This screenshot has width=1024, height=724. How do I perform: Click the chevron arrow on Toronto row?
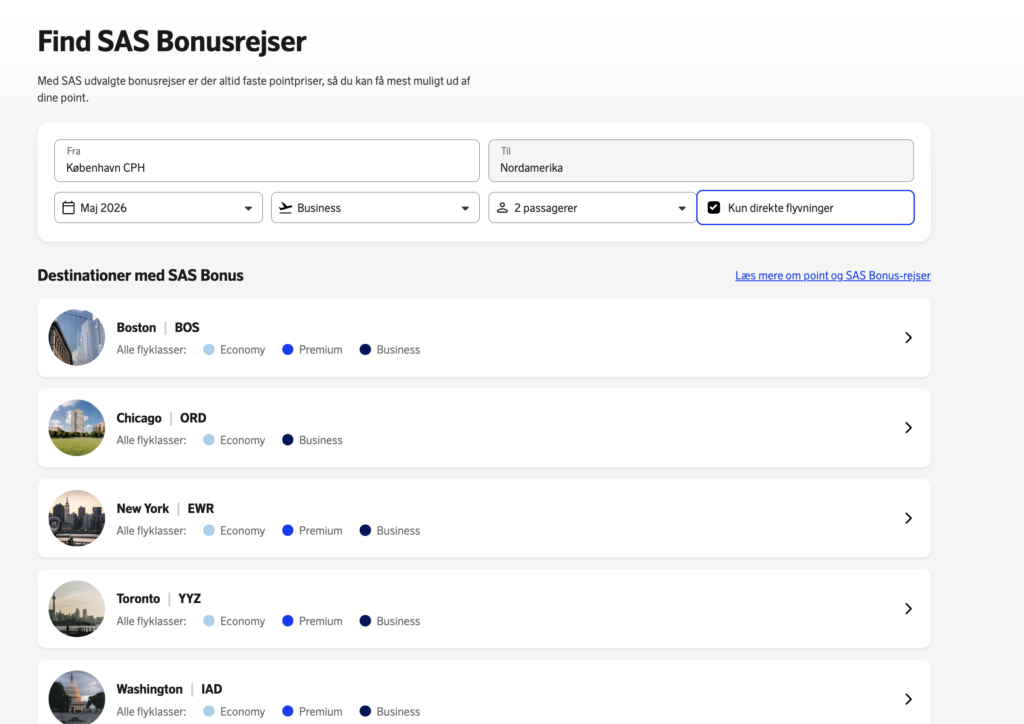pyautogui.click(x=908, y=609)
